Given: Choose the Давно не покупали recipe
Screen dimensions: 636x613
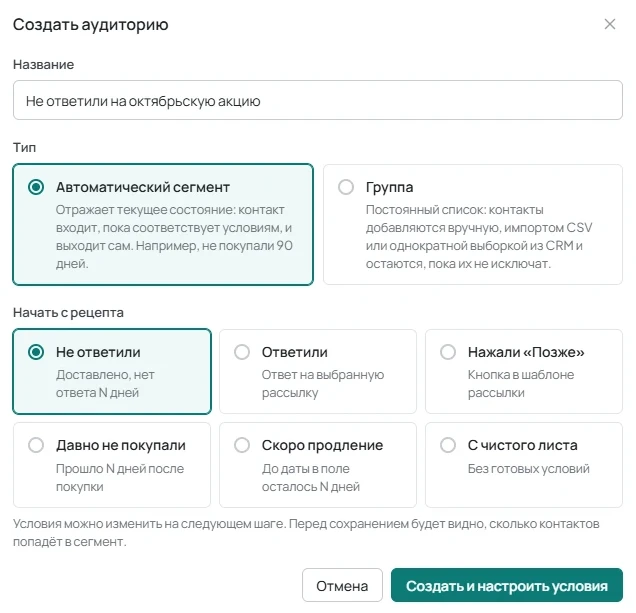Looking at the screenshot, I should click(112, 465).
